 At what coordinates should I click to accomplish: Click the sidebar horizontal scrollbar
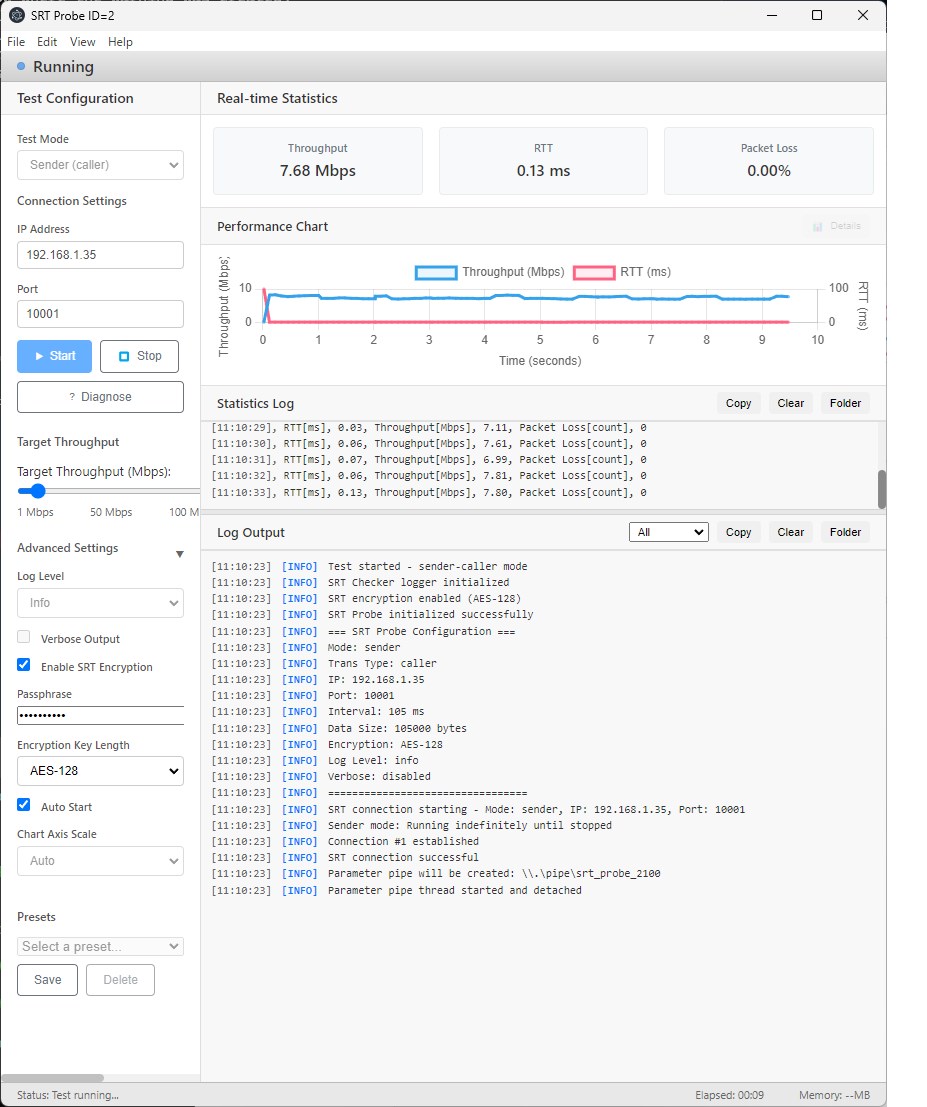tap(53, 1078)
